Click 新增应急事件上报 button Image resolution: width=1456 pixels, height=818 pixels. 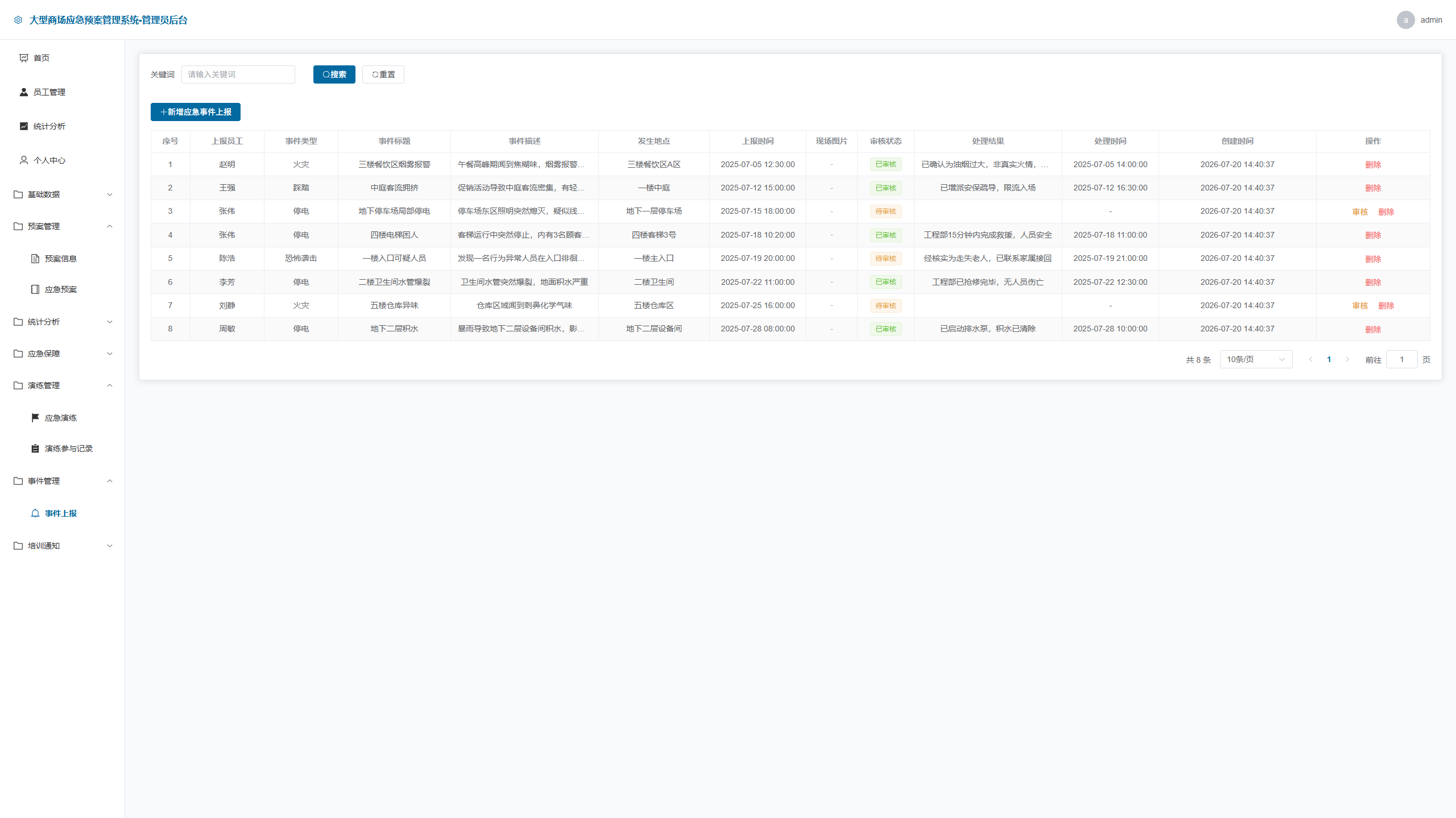coord(196,112)
